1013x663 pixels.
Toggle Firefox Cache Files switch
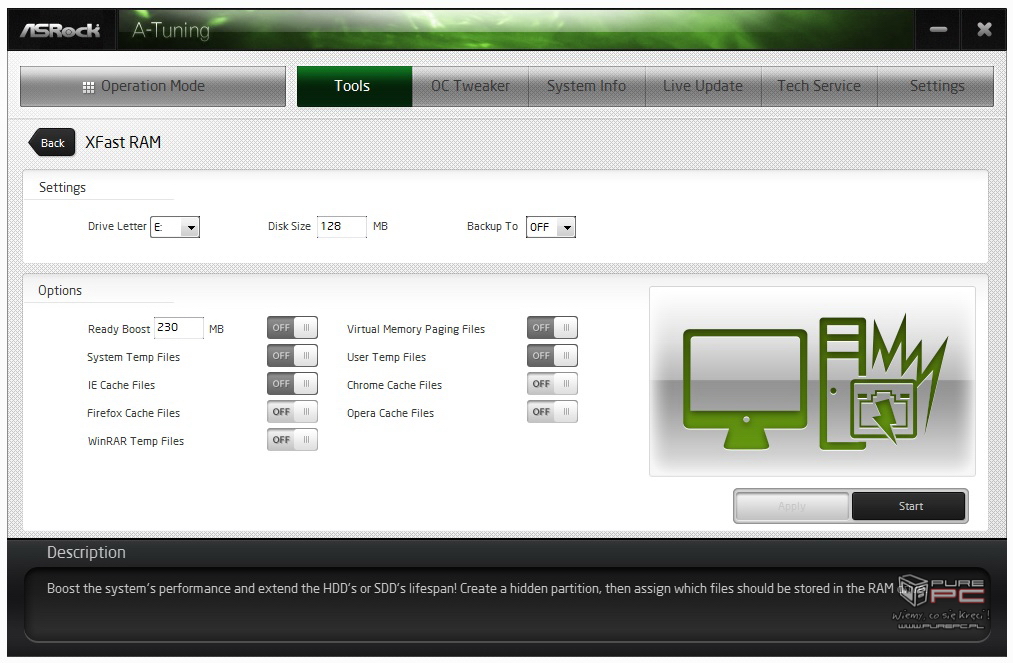pos(292,412)
